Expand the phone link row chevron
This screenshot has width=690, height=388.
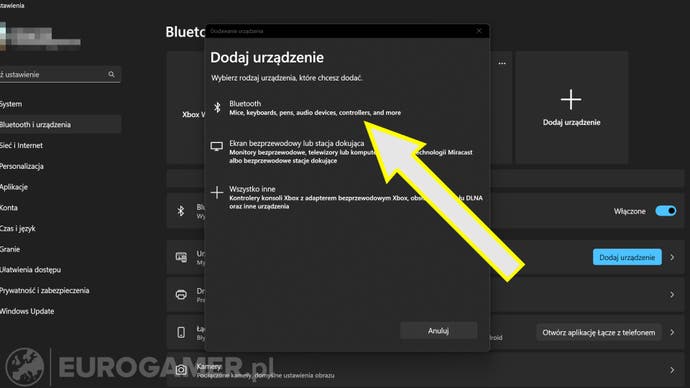click(x=672, y=332)
